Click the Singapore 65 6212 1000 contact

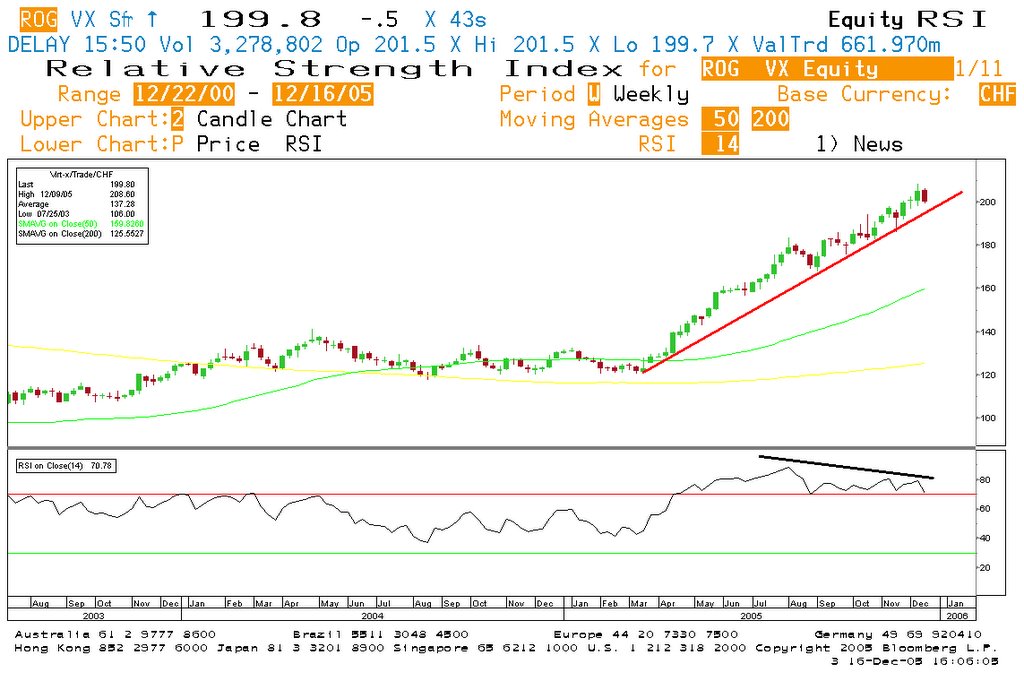[x=485, y=648]
